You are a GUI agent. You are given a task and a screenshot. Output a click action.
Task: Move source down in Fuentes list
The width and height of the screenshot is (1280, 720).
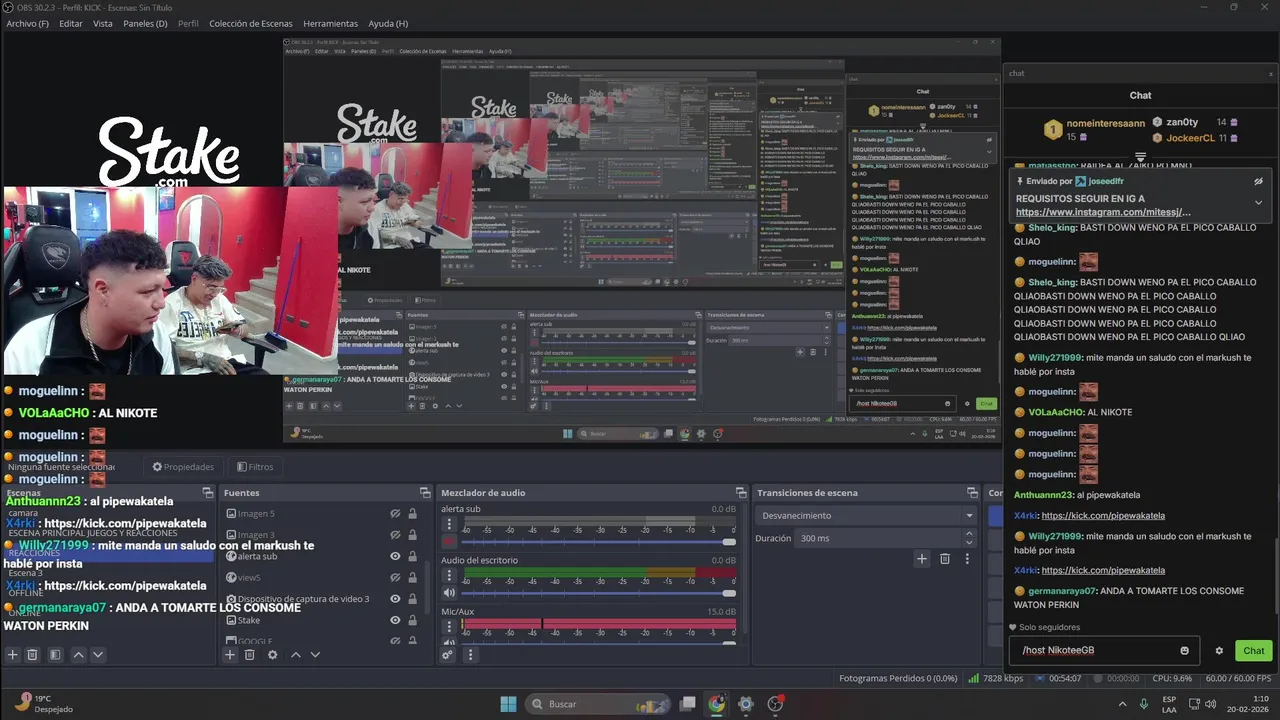(315, 655)
